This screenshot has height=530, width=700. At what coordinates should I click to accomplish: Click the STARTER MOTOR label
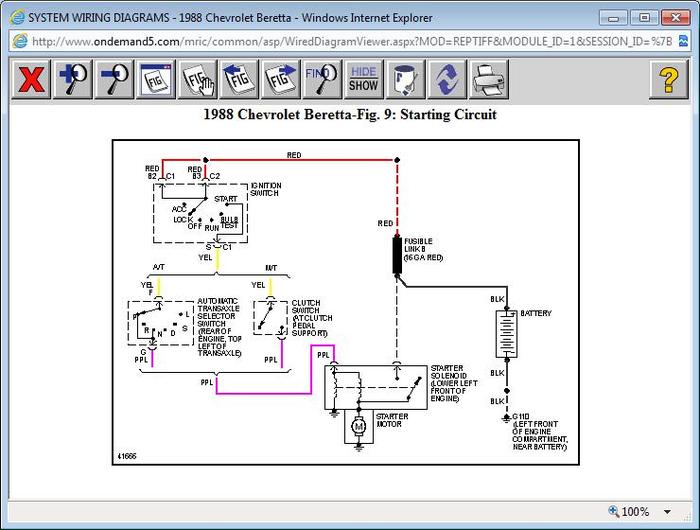coord(392,420)
